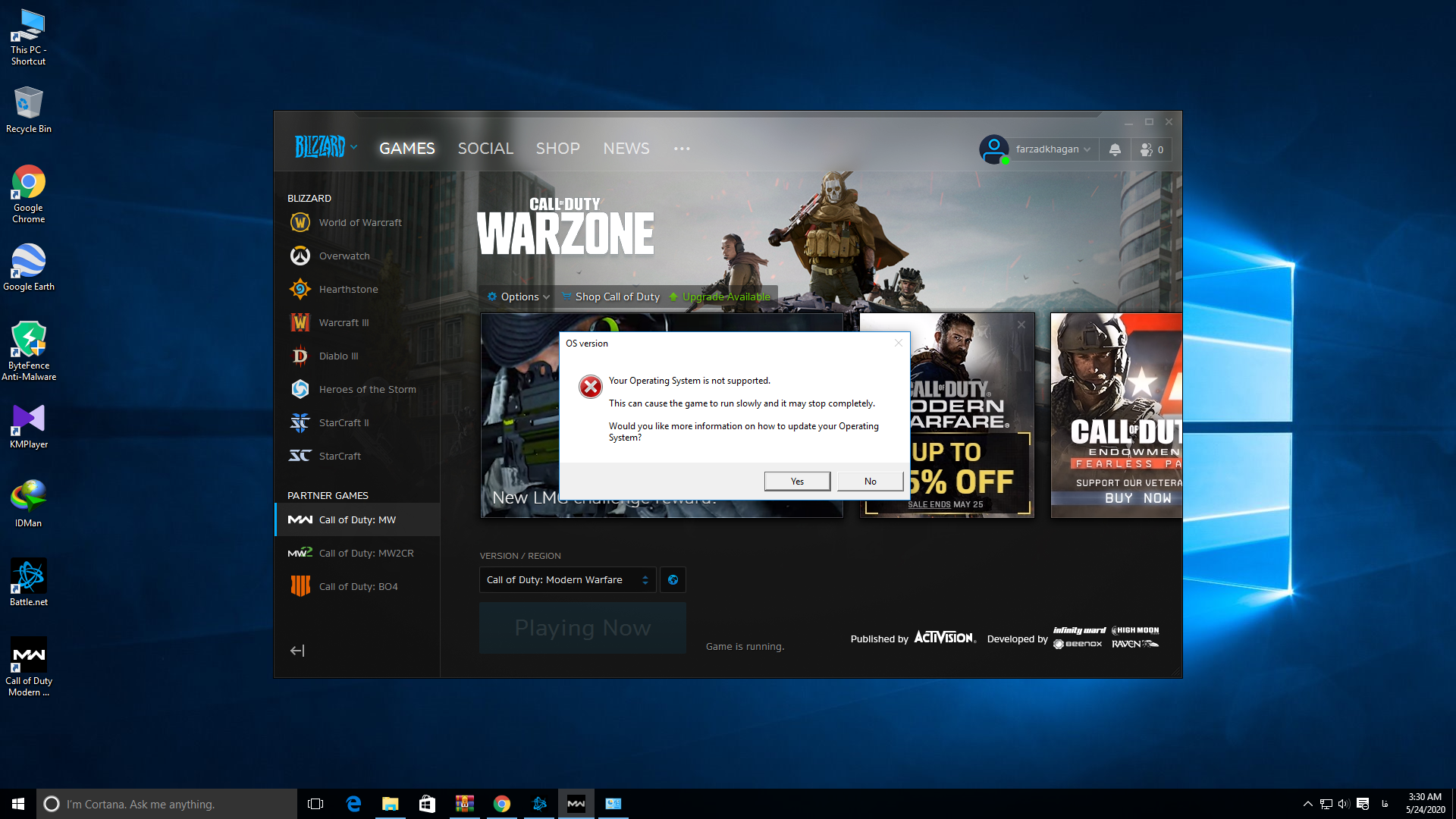The height and width of the screenshot is (819, 1456).
Task: Click the notifications bell icon
Action: coord(1115,149)
